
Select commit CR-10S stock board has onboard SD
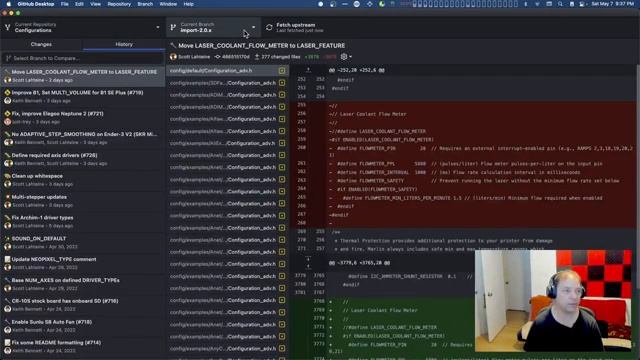click(83, 304)
